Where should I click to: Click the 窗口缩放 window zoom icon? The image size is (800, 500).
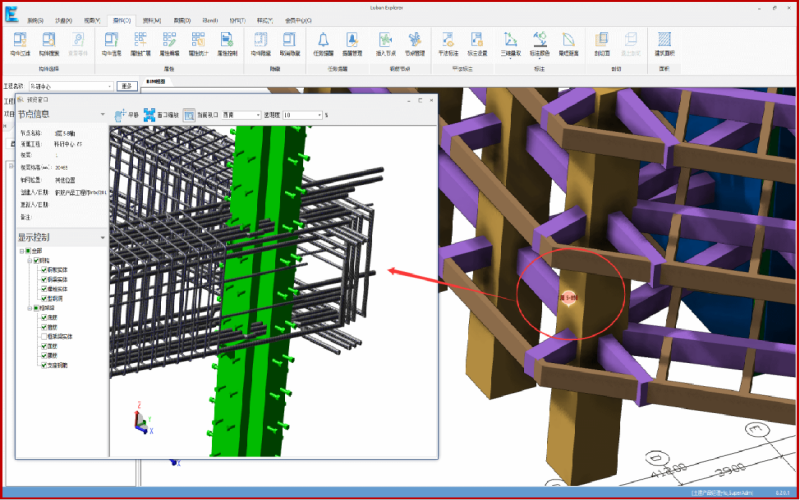click(x=149, y=115)
